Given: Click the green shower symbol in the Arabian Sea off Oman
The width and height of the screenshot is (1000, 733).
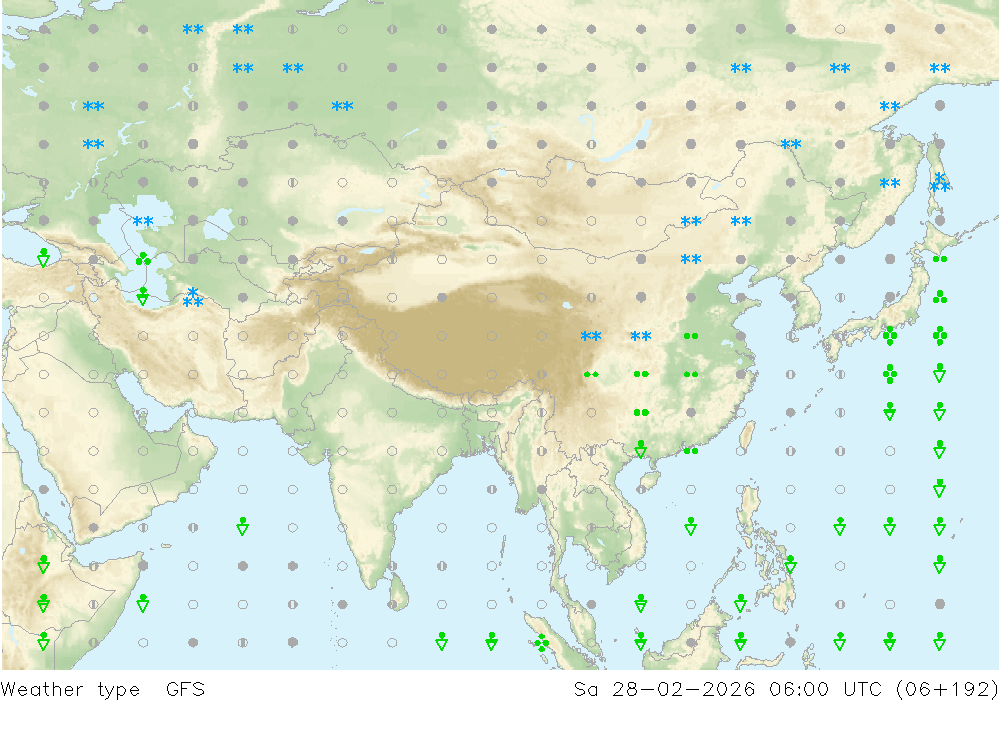Looking at the screenshot, I should pyautogui.click(x=242, y=527).
